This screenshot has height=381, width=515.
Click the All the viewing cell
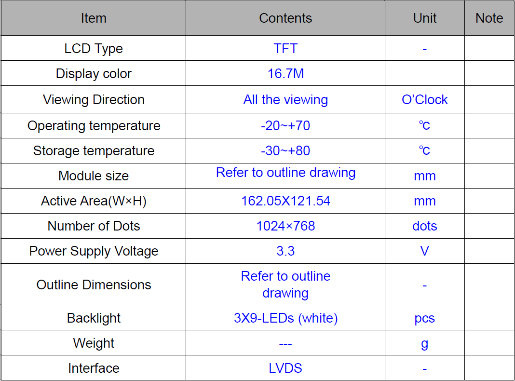285,100
